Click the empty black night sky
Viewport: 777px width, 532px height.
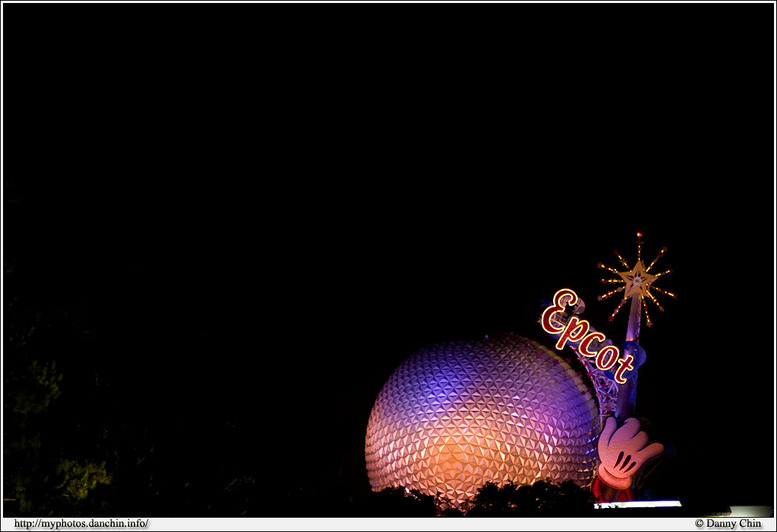click(x=300, y=150)
